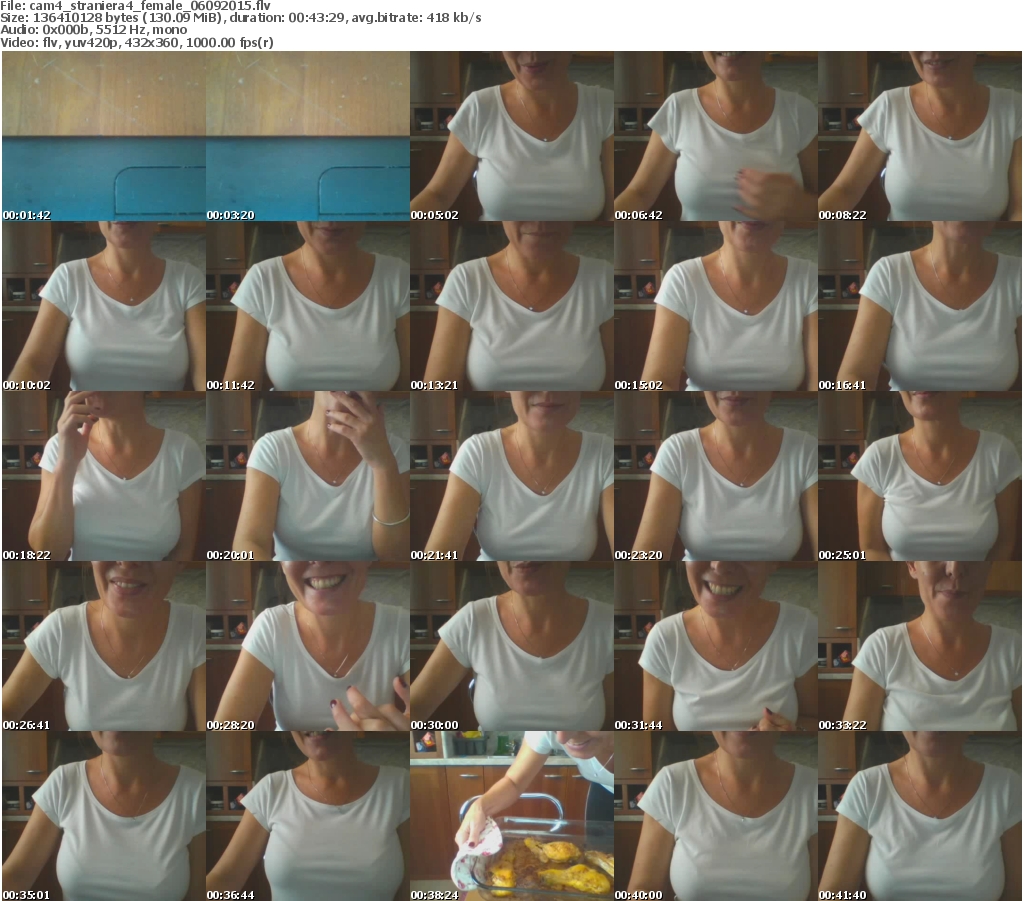The image size is (1024, 901).
Task: Click the 00:15:02 frame
Action: tap(716, 306)
